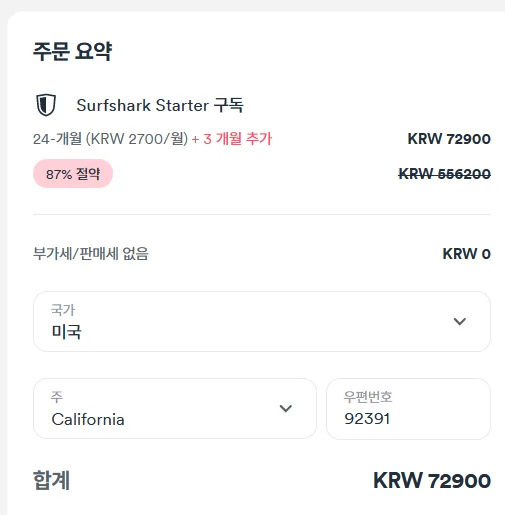Click the KRW 0 tax amount
Screen dimensions: 505x515
(466, 254)
